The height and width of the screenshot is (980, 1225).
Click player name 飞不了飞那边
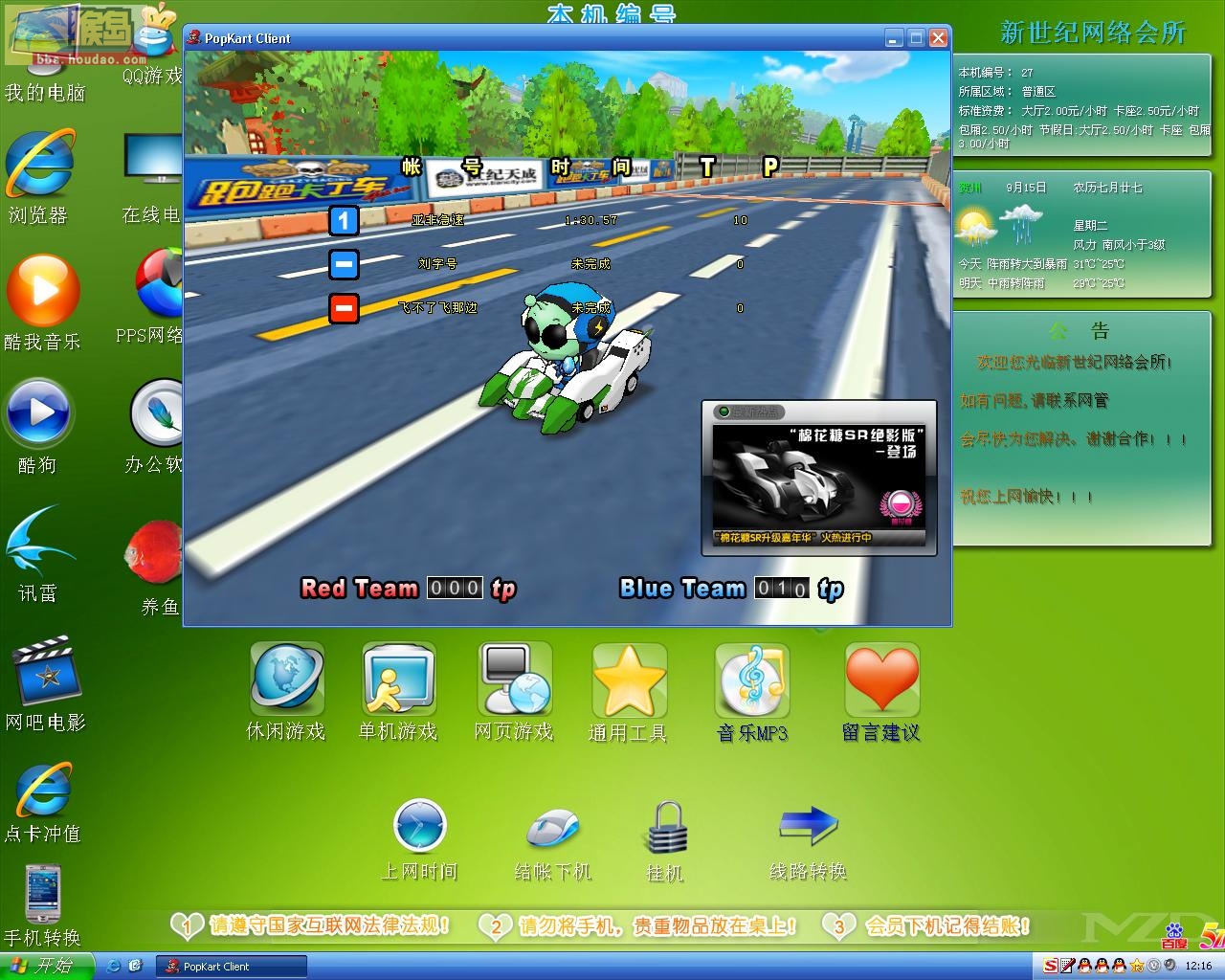(x=437, y=308)
